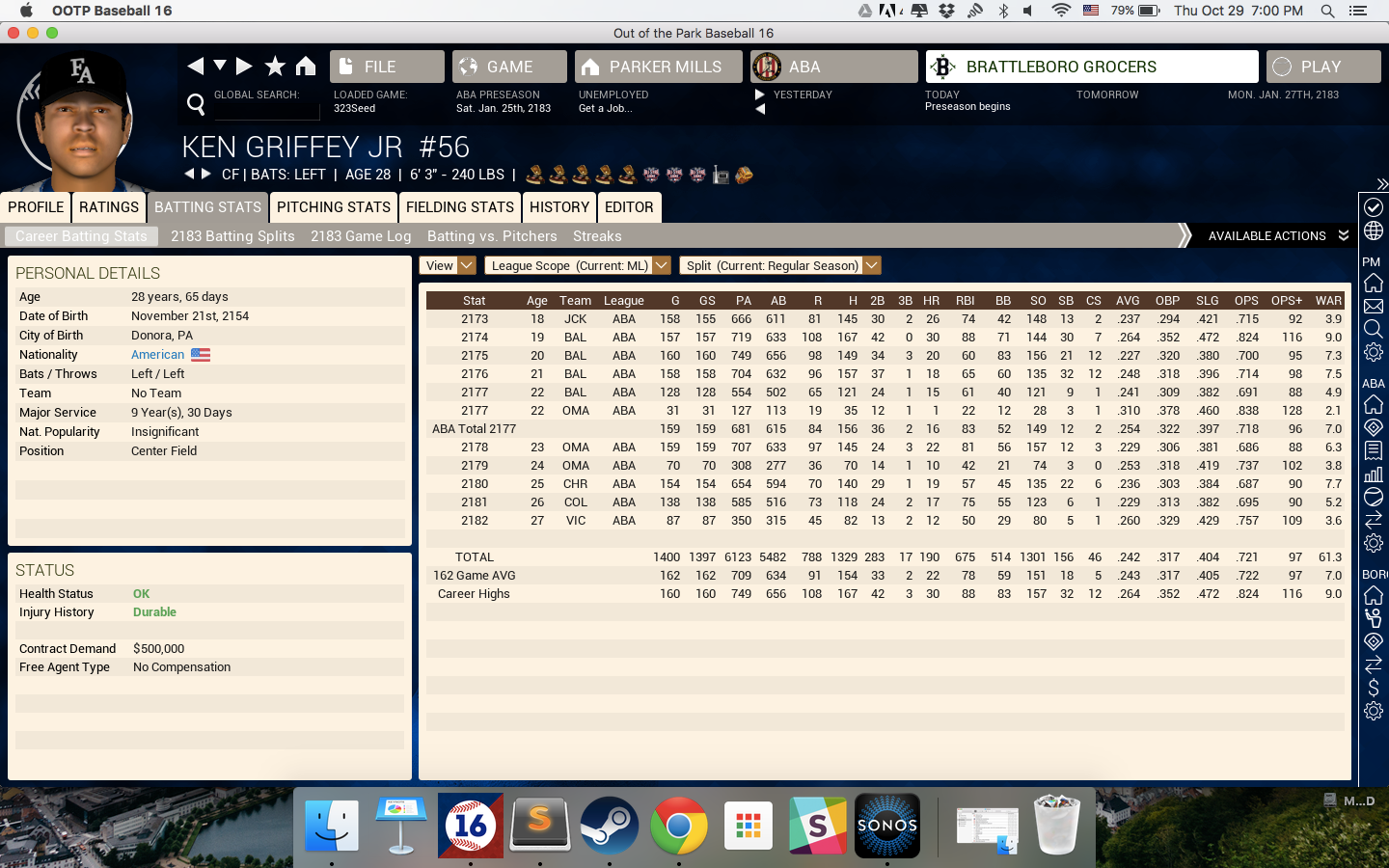Viewport: 1389px width, 868px height.
Task: Click the baseball icon in right sidebar
Action: click(1374, 497)
